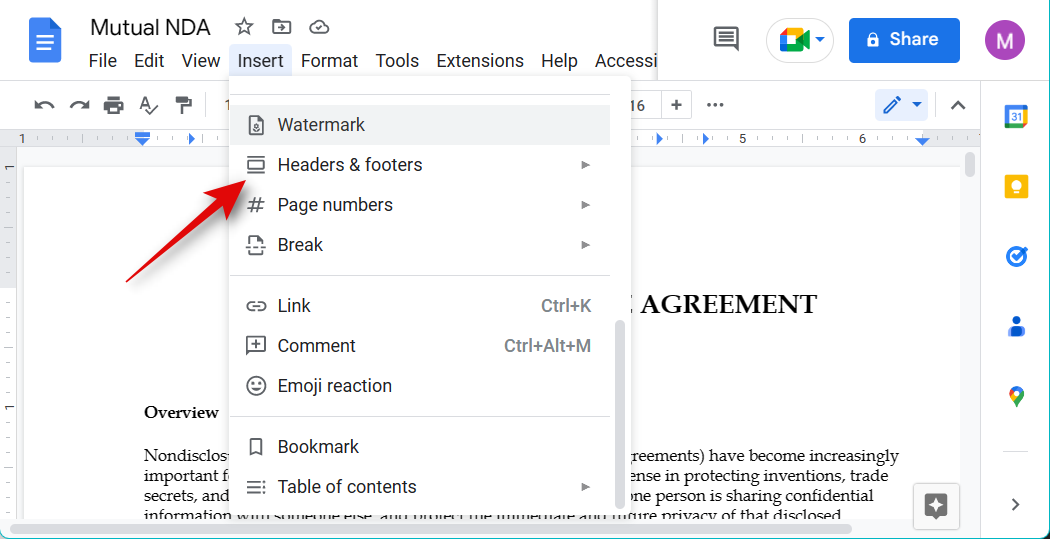Star the Mutual NDA document
The height and width of the screenshot is (539, 1050).
244,27
